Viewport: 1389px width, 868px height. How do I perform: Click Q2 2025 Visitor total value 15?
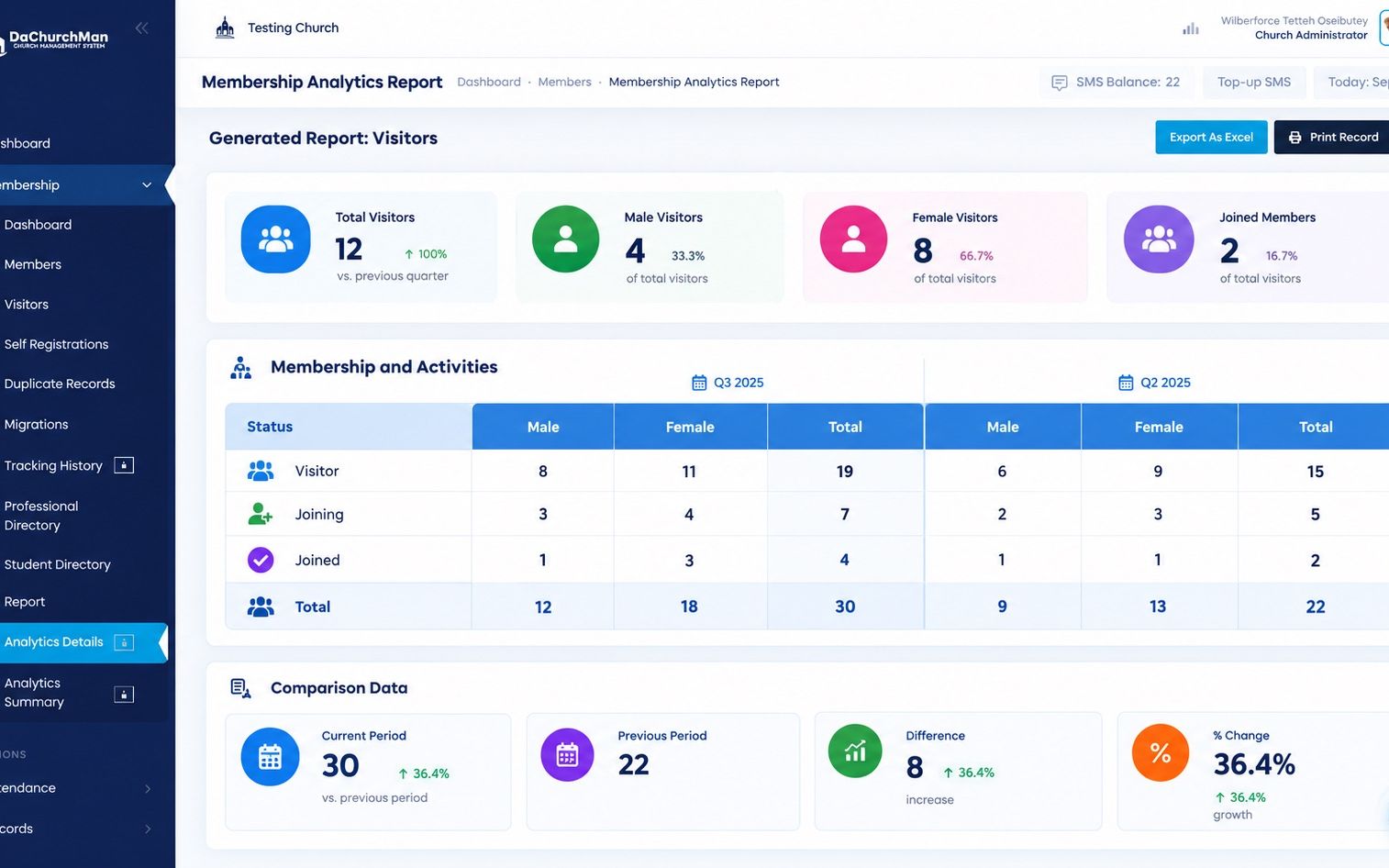tap(1316, 472)
